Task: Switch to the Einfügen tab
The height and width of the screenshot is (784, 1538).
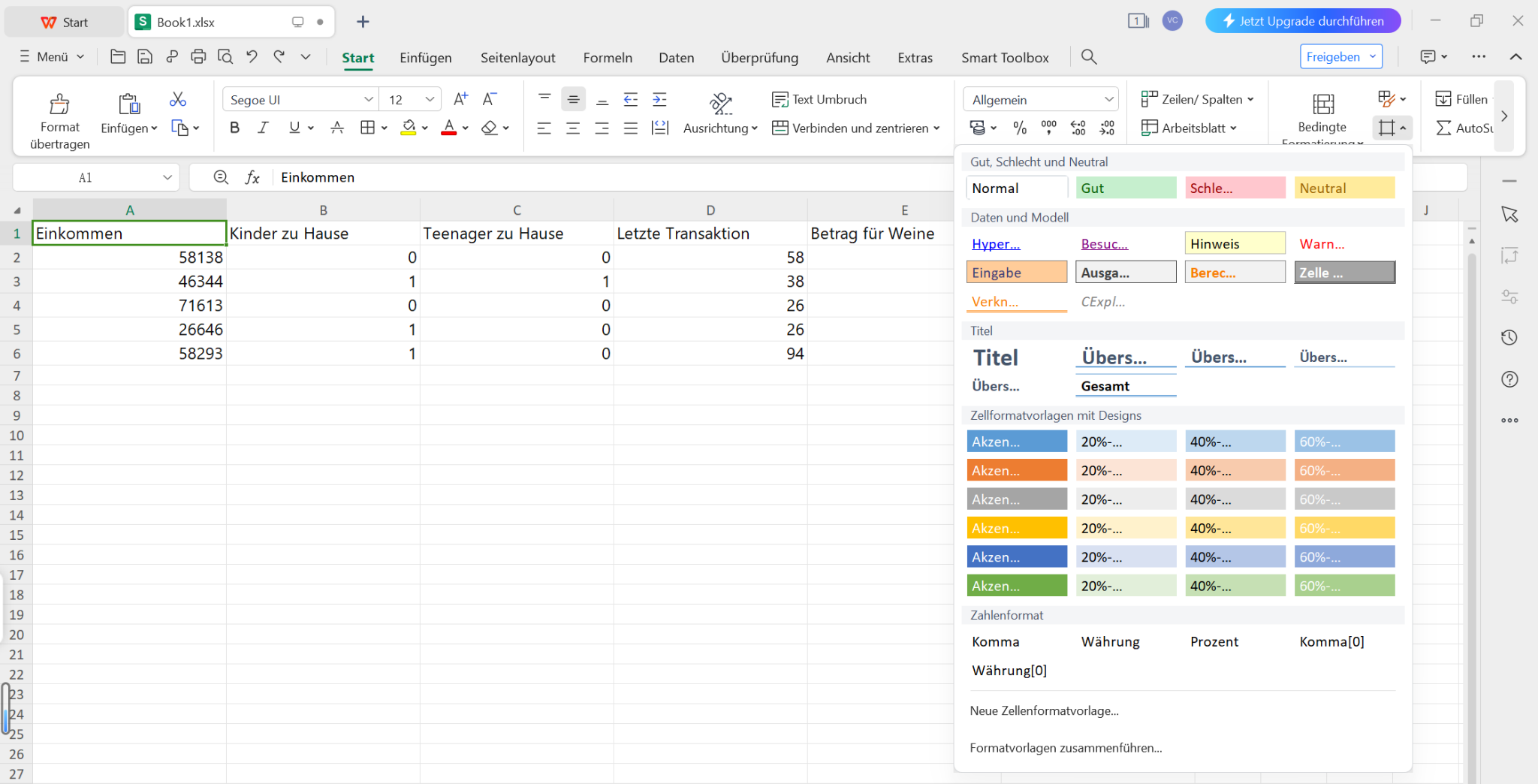Action: (x=425, y=58)
